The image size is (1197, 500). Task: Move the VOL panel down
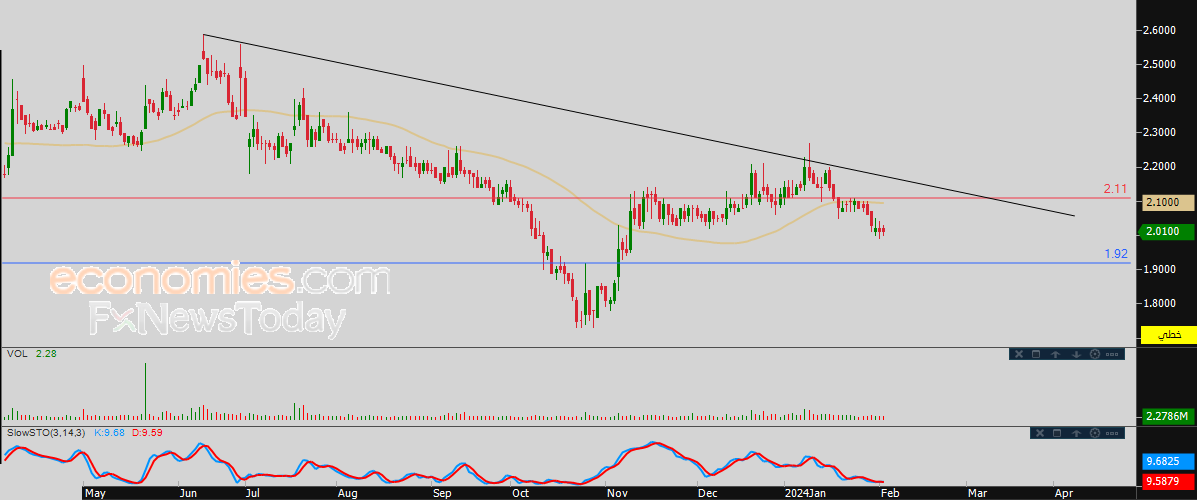point(1076,354)
